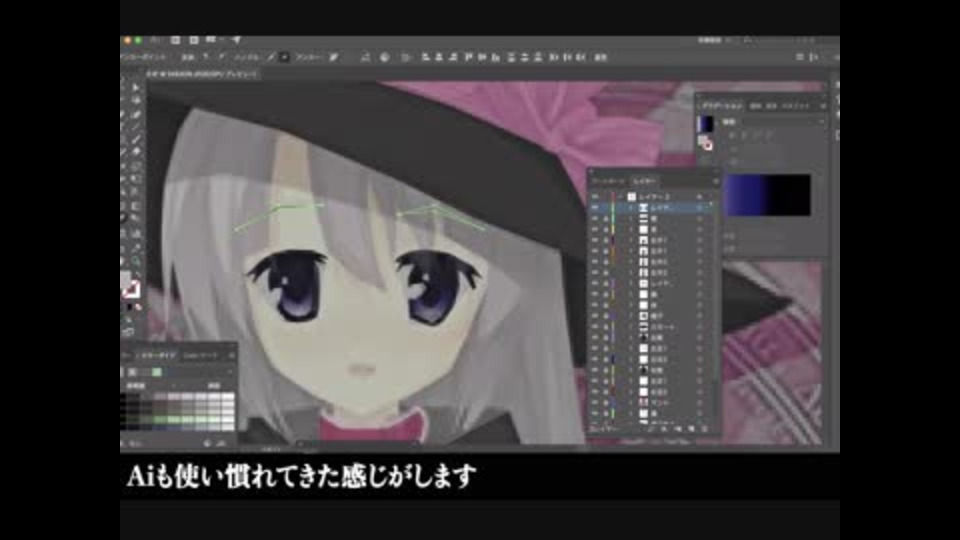Distribute objects by horizontal center

coord(567,57)
